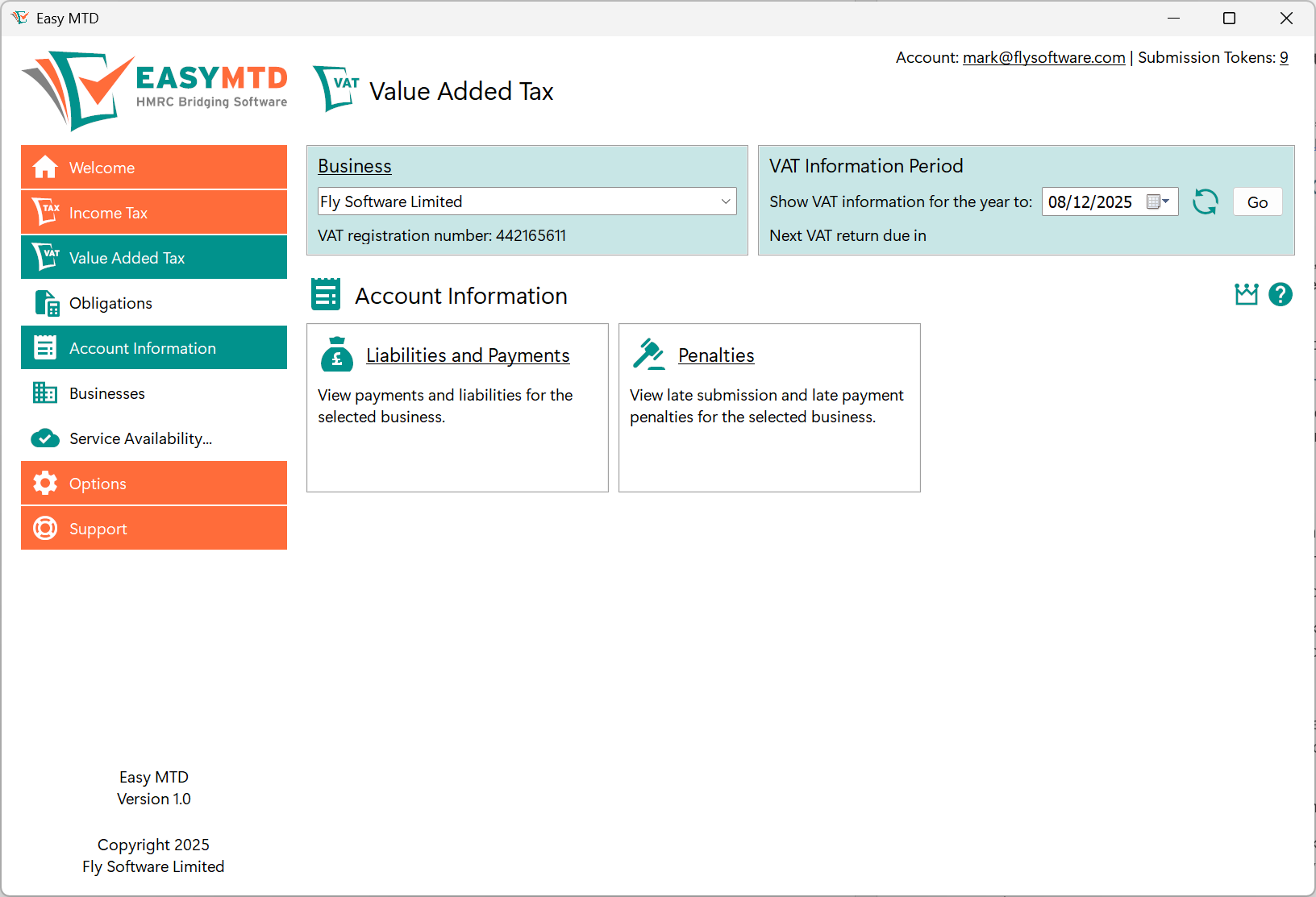This screenshot has width=1316, height=897.
Task: Click the Support lifebuoy icon
Action: pos(45,528)
